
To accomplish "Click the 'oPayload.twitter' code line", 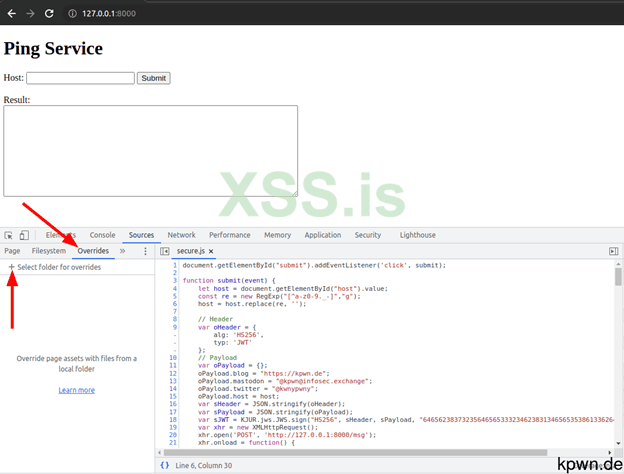I will click(x=258, y=389).
